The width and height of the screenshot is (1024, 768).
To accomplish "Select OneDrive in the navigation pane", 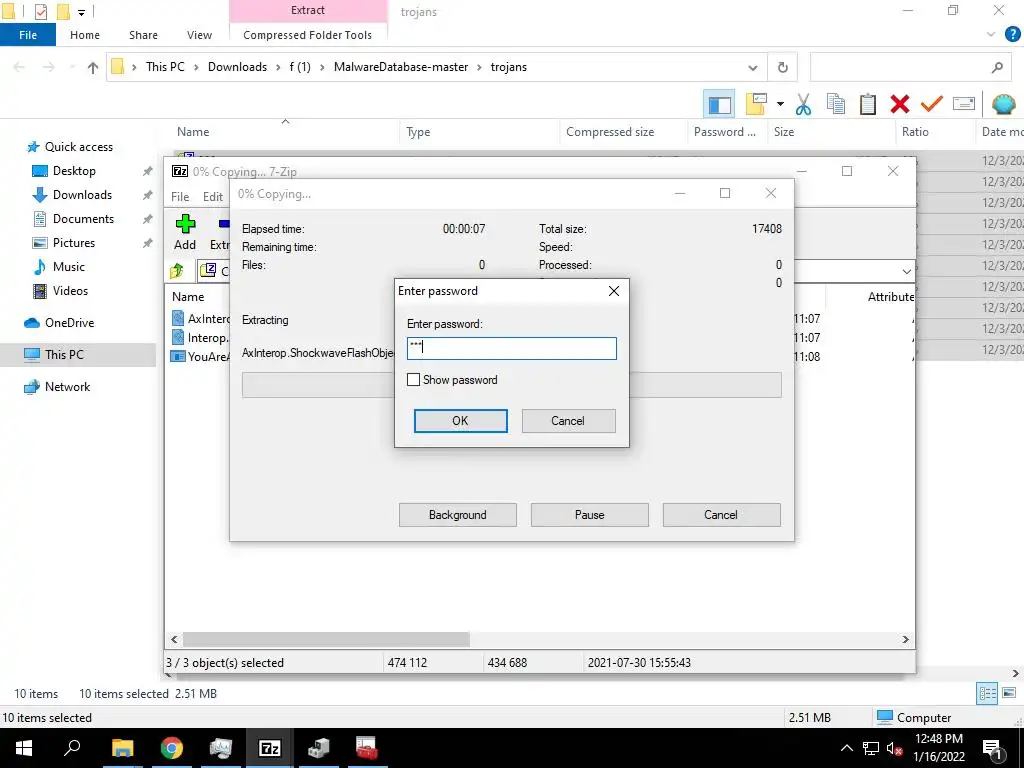I will tap(69, 323).
